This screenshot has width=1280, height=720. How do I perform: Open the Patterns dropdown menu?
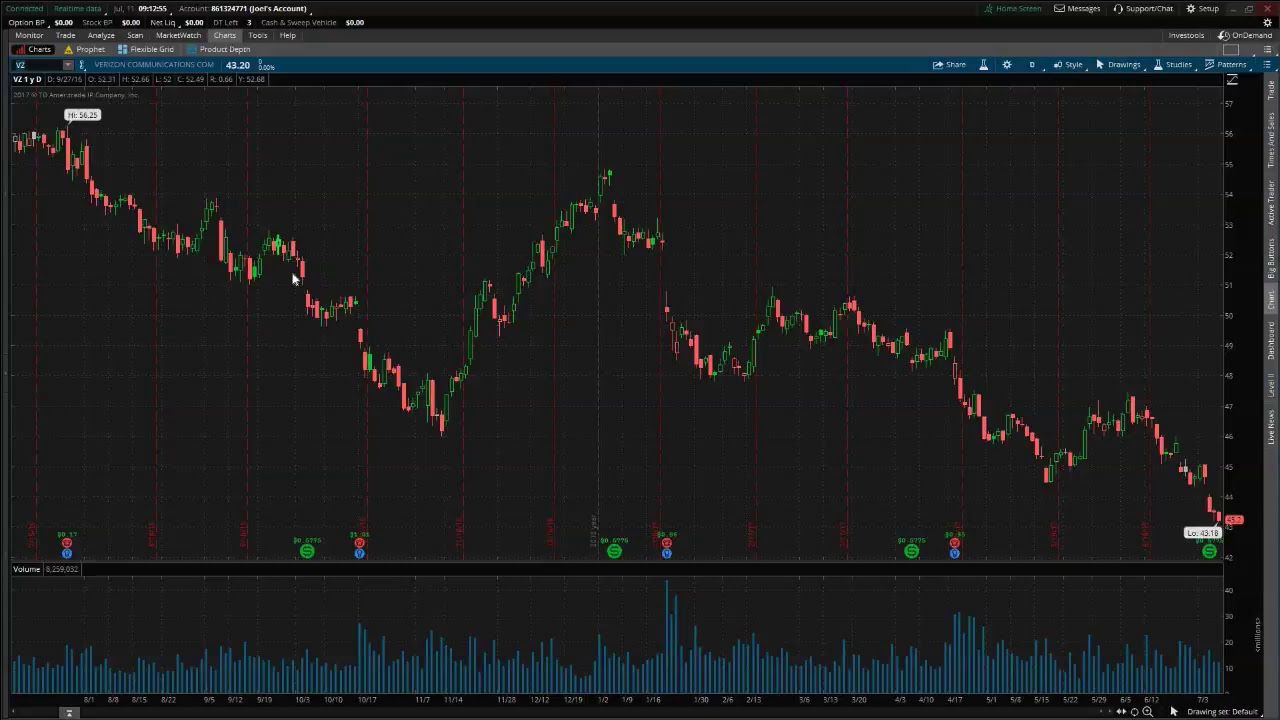(1226, 65)
